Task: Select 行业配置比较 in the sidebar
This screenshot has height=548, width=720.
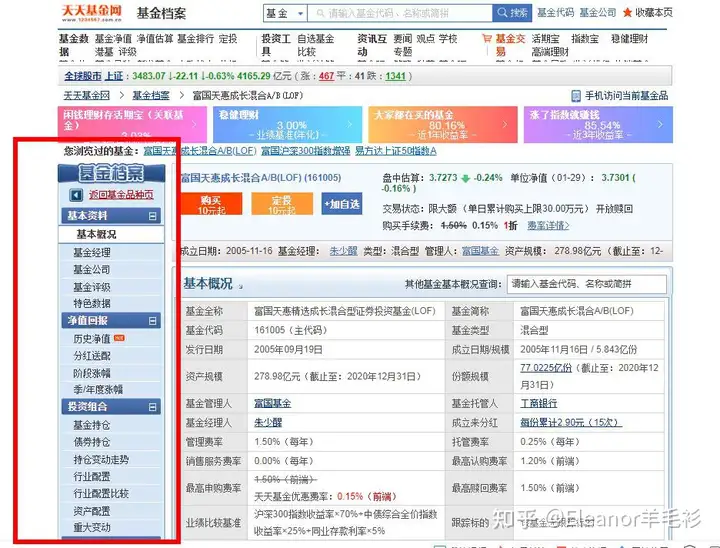Action: click(101, 494)
